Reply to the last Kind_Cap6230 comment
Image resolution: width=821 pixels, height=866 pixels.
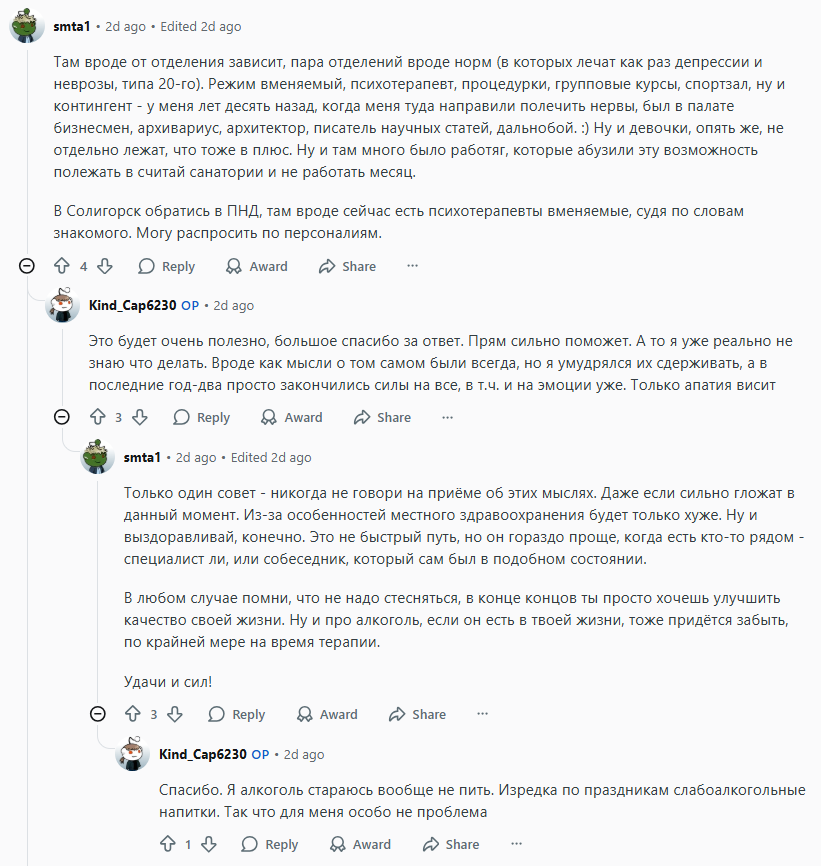pos(269,844)
